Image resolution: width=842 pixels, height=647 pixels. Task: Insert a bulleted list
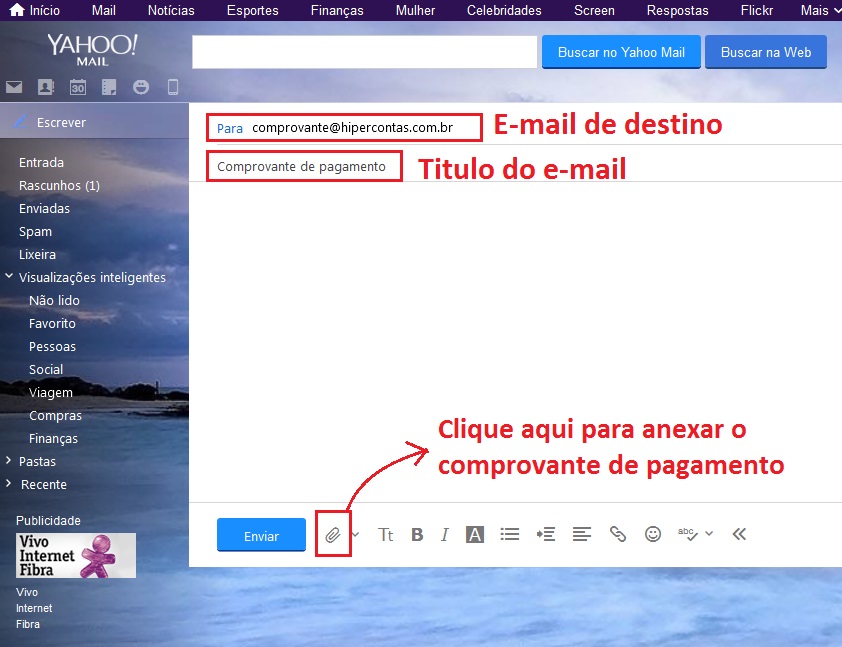(x=510, y=534)
